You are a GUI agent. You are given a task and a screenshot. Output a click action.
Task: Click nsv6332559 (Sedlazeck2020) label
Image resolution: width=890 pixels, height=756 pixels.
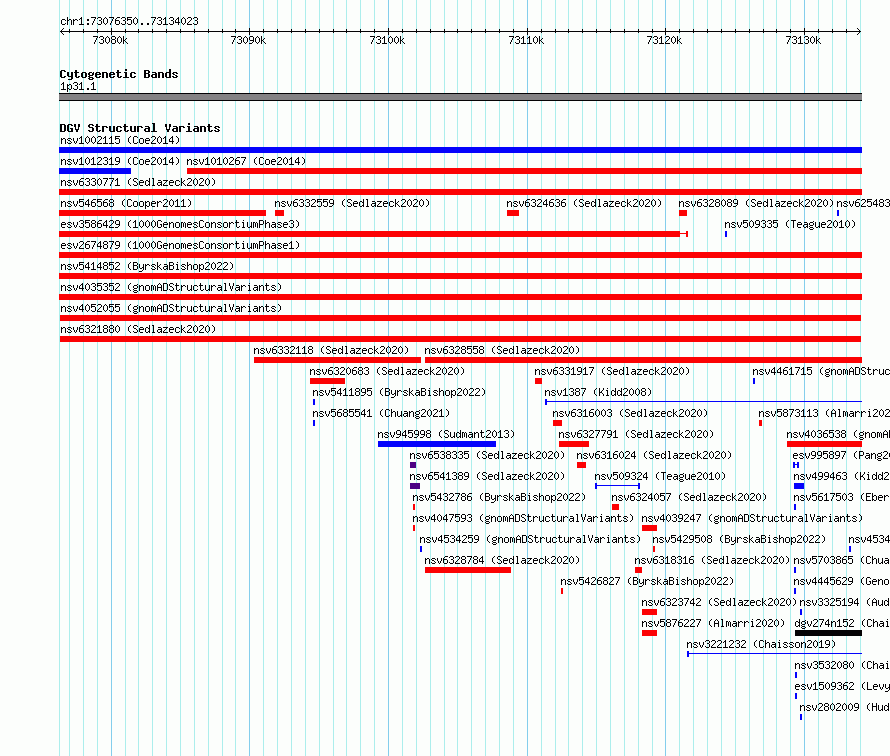click(x=352, y=203)
